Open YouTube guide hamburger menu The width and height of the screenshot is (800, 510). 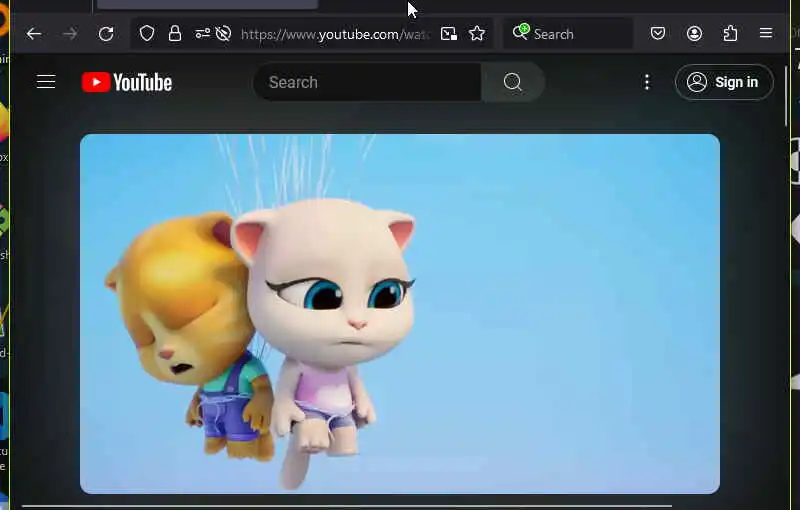[46, 82]
